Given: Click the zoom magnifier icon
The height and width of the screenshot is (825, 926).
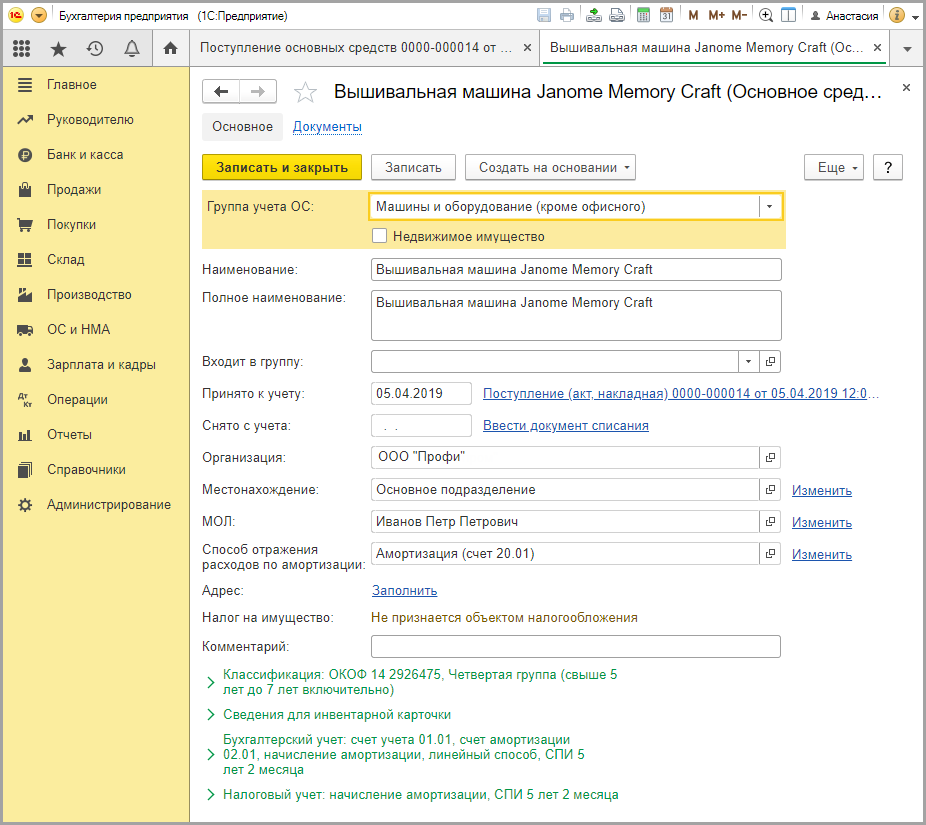Looking at the screenshot, I should point(766,15).
